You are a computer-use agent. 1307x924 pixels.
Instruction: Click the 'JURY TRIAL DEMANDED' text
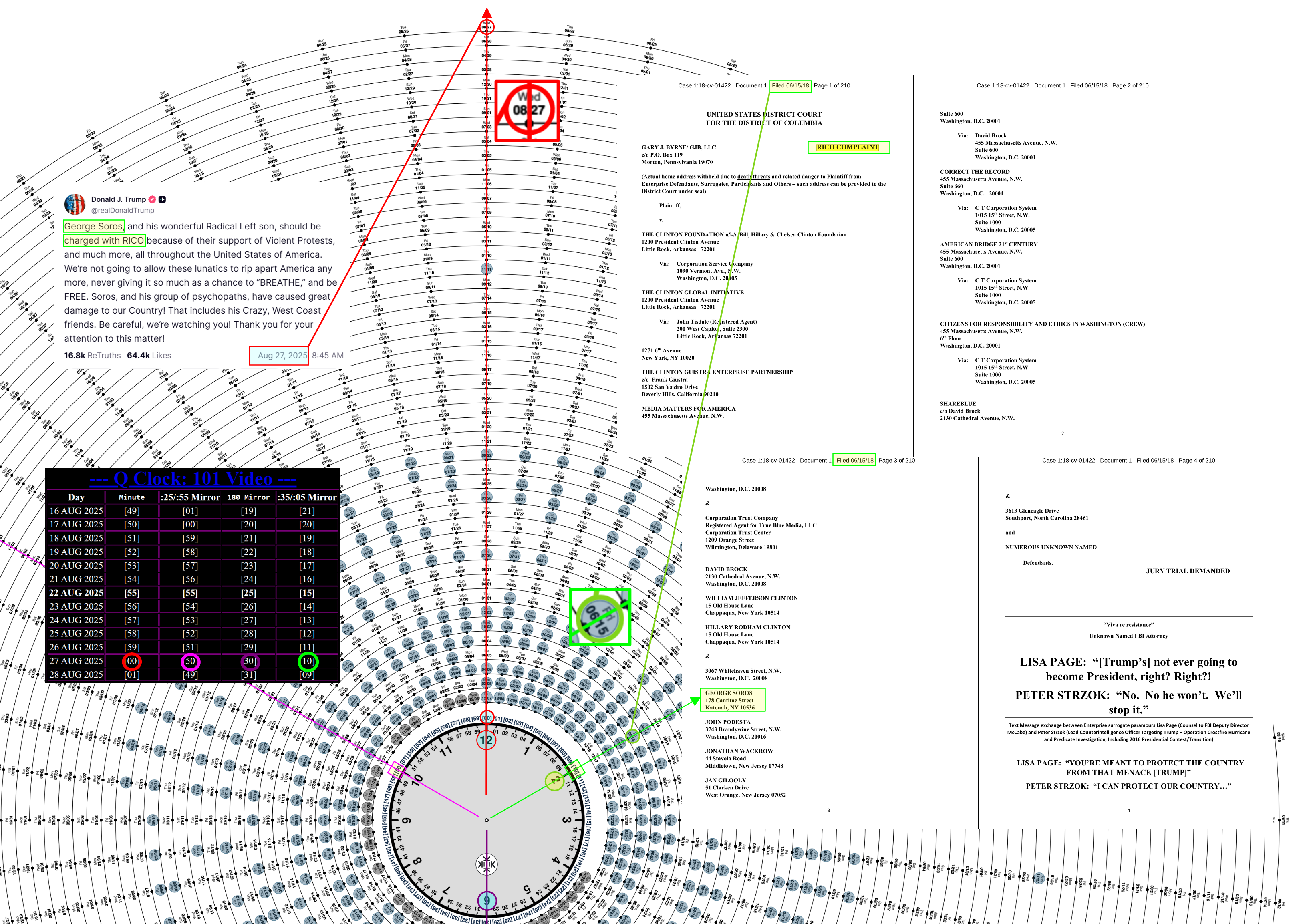click(1188, 571)
